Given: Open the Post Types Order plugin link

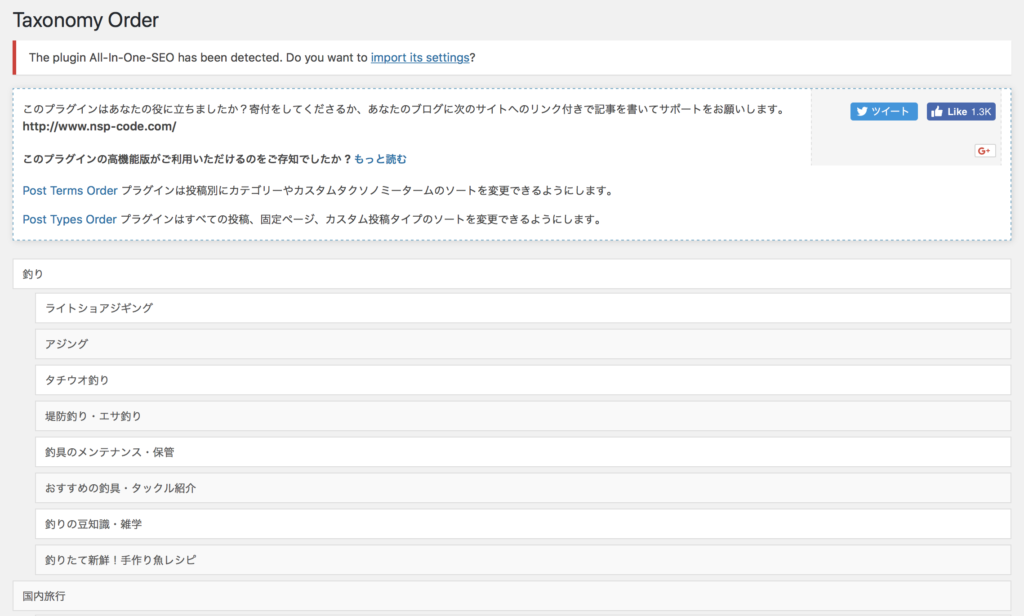Looking at the screenshot, I should pyautogui.click(x=70, y=220).
